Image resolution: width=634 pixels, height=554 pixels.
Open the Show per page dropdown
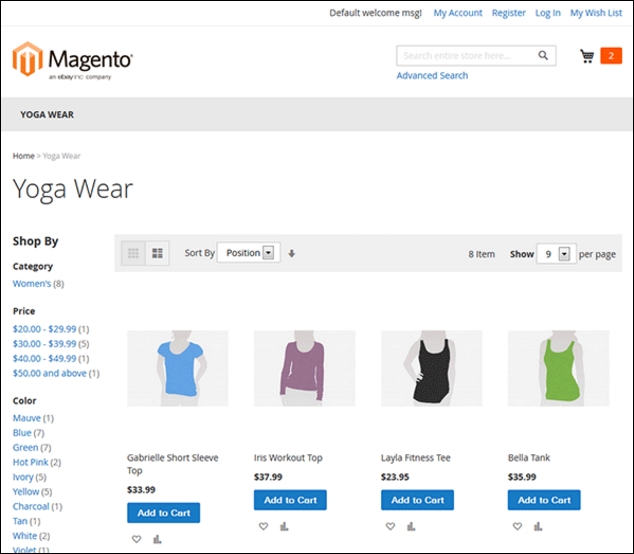556,254
